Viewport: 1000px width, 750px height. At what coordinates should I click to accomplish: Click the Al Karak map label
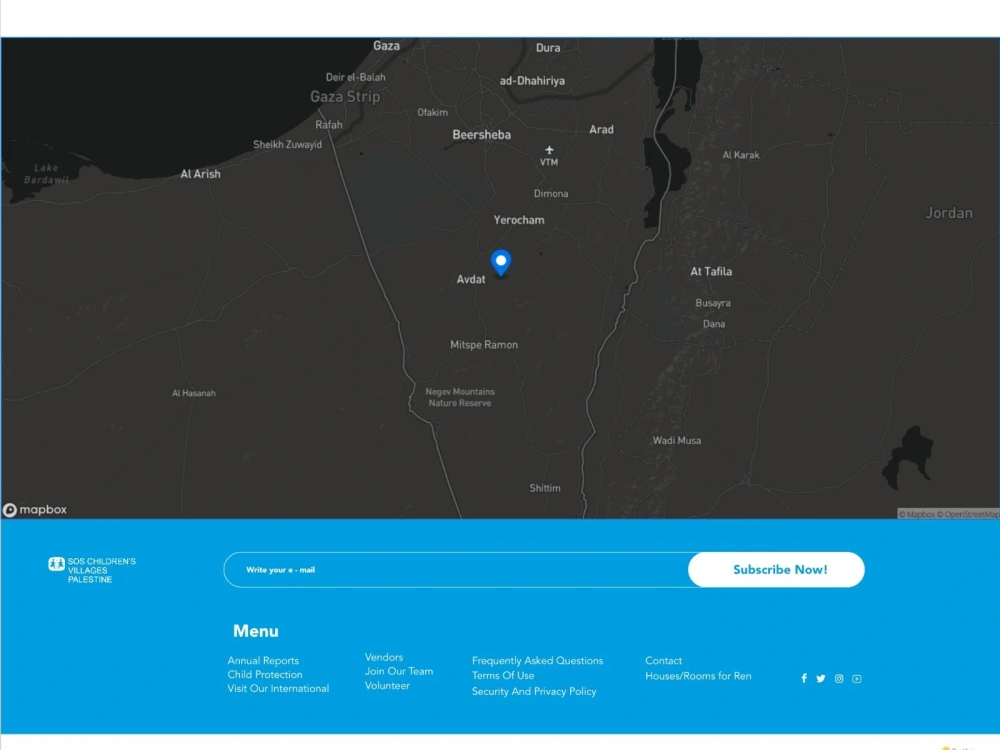click(740, 155)
